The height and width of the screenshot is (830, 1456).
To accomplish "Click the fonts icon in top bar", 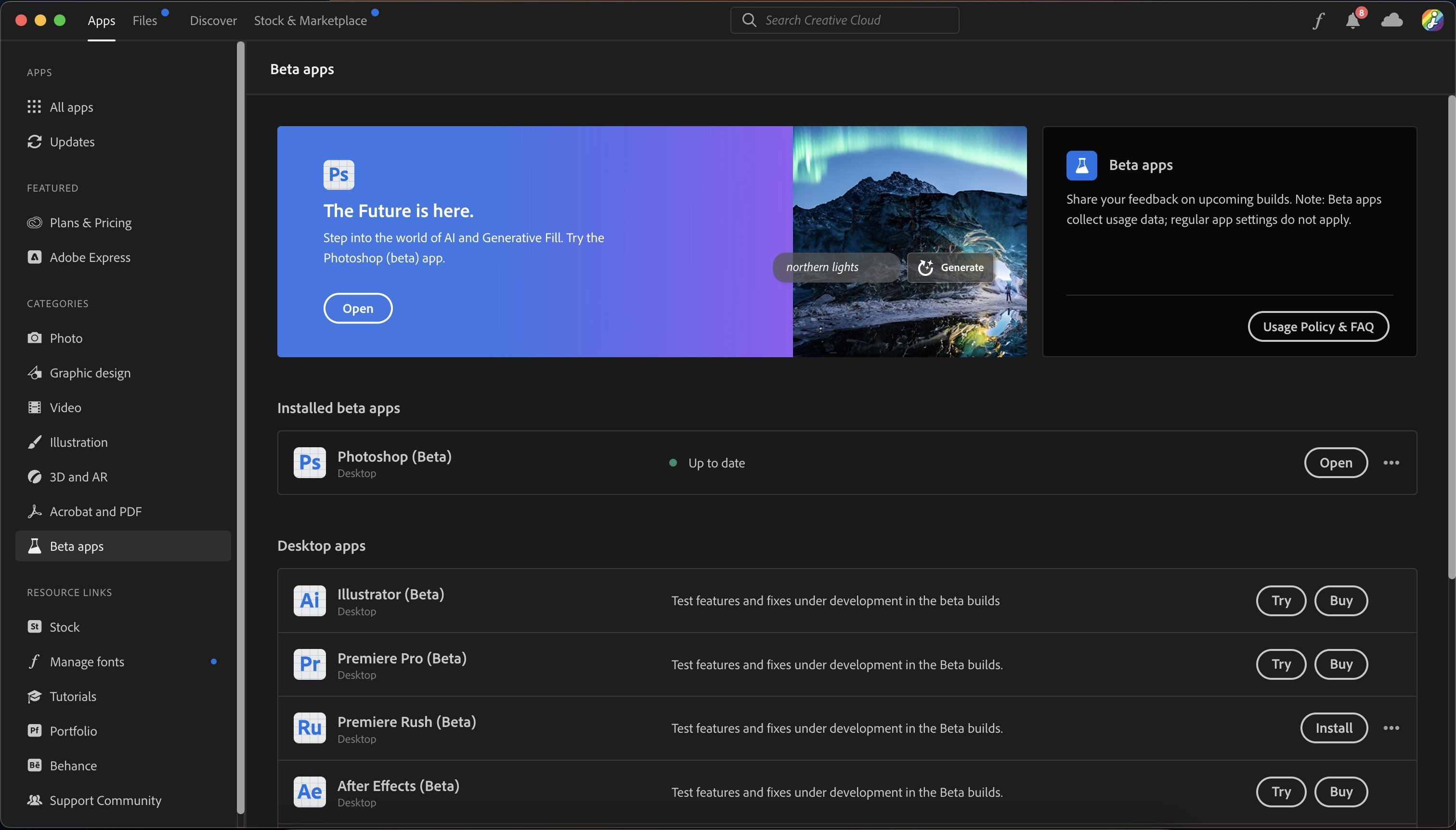I will pos(1317,21).
